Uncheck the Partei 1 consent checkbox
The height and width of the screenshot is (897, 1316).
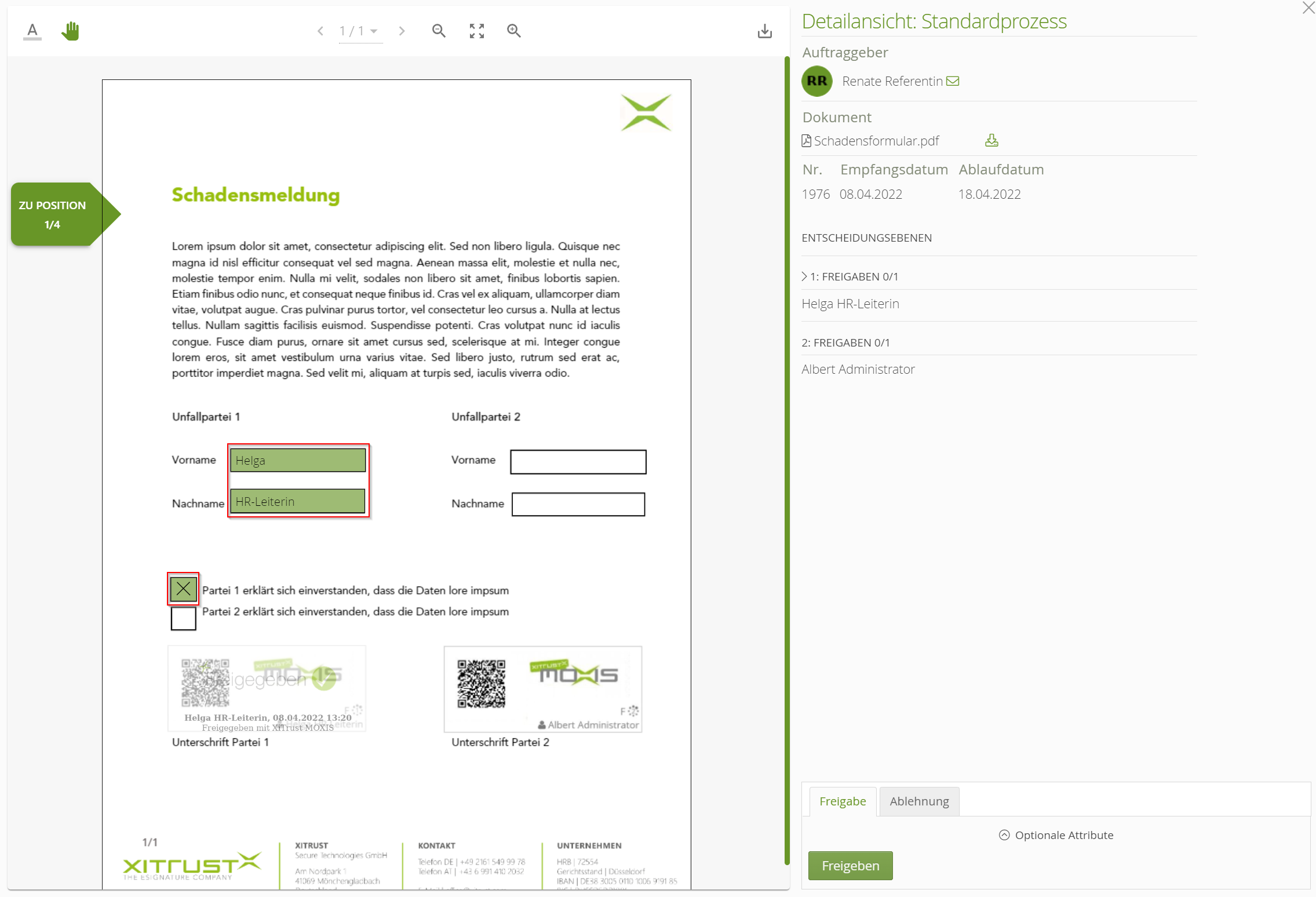[183, 588]
